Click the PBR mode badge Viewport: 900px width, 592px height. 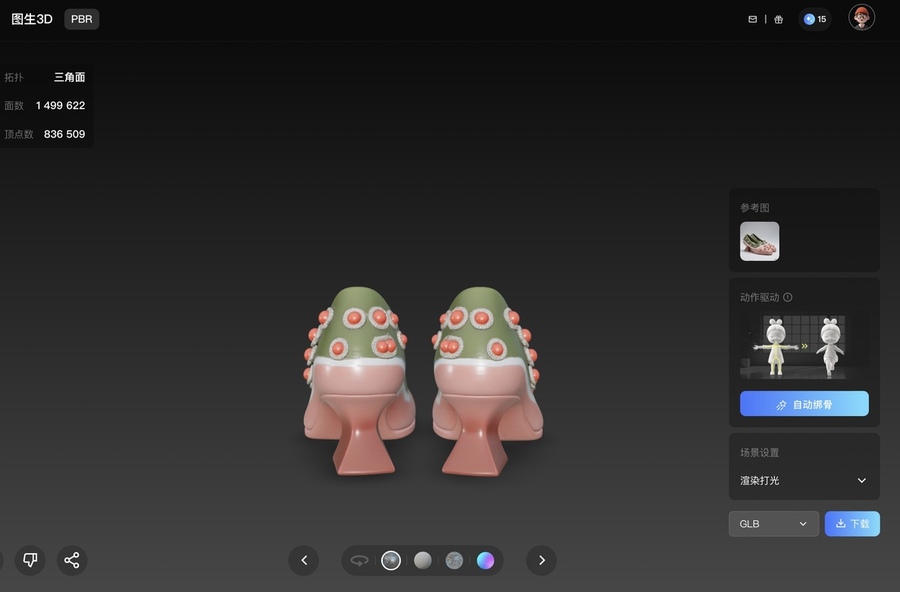[82, 19]
